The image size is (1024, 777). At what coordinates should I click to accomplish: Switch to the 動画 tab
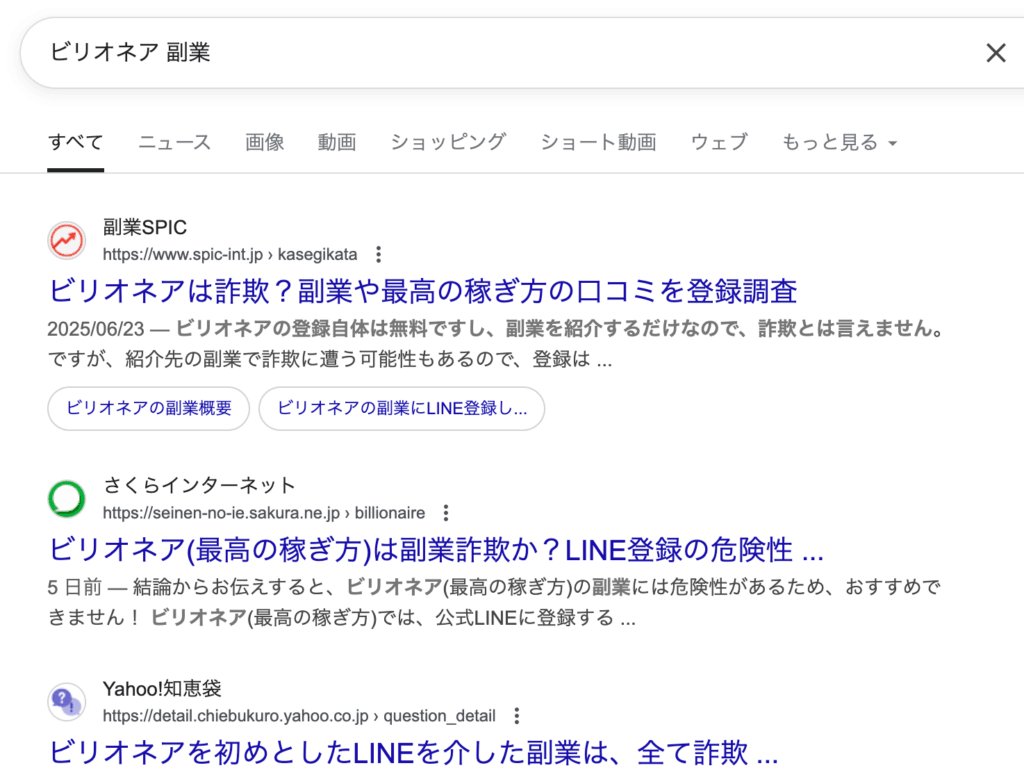click(337, 142)
